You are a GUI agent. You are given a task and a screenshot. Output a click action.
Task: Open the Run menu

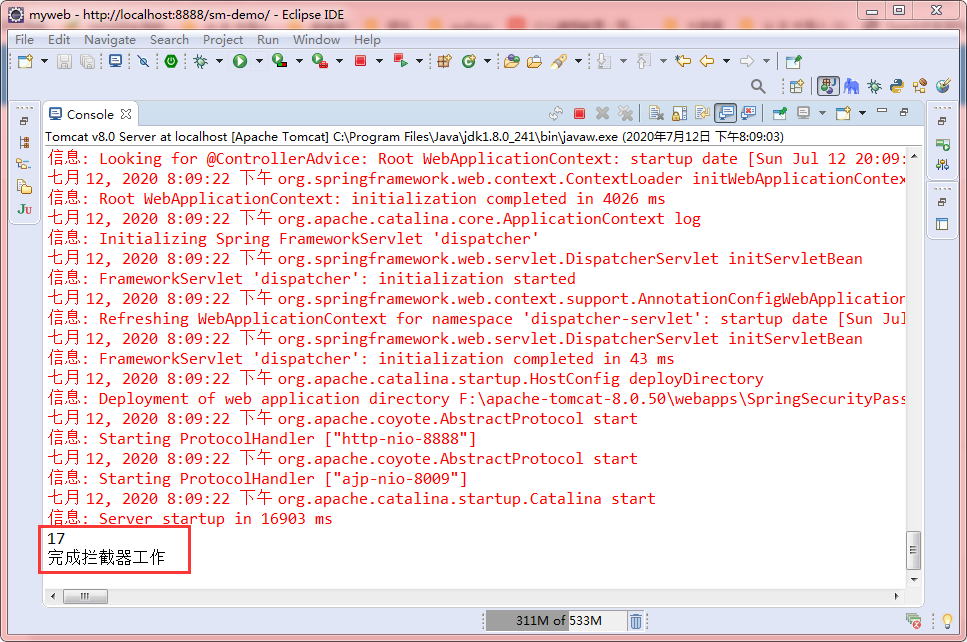[x=268, y=39]
